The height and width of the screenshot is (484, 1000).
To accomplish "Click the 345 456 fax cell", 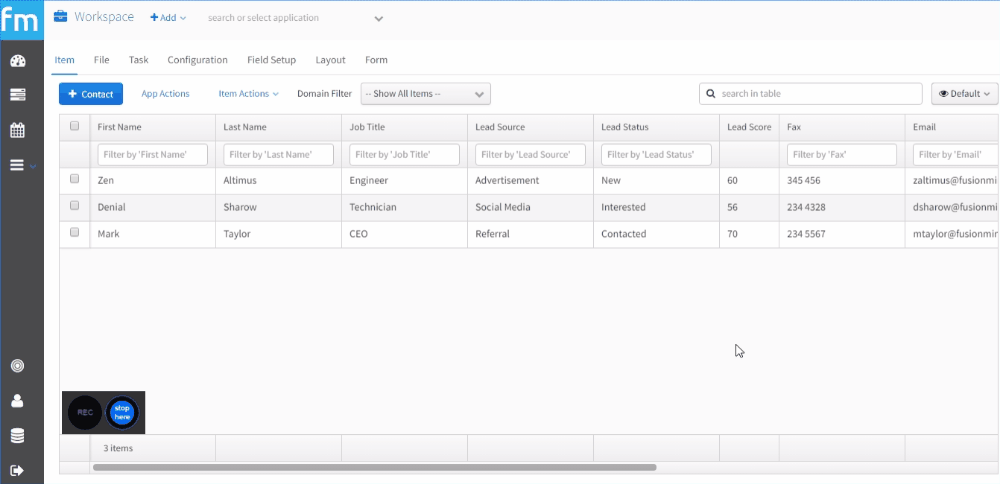I will (x=842, y=180).
